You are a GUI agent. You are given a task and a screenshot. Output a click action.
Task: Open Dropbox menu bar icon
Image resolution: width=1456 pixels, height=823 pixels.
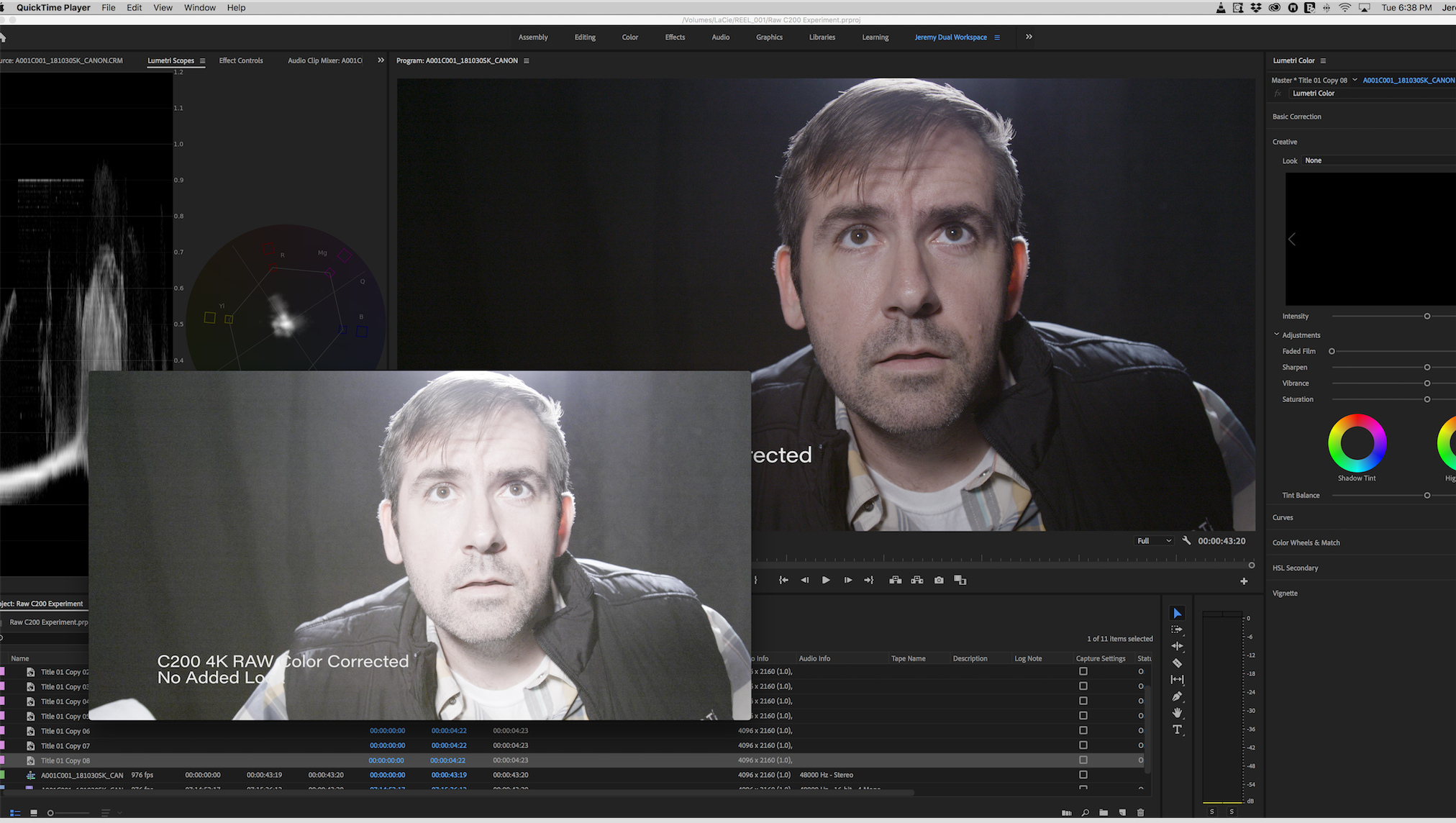click(x=1256, y=8)
